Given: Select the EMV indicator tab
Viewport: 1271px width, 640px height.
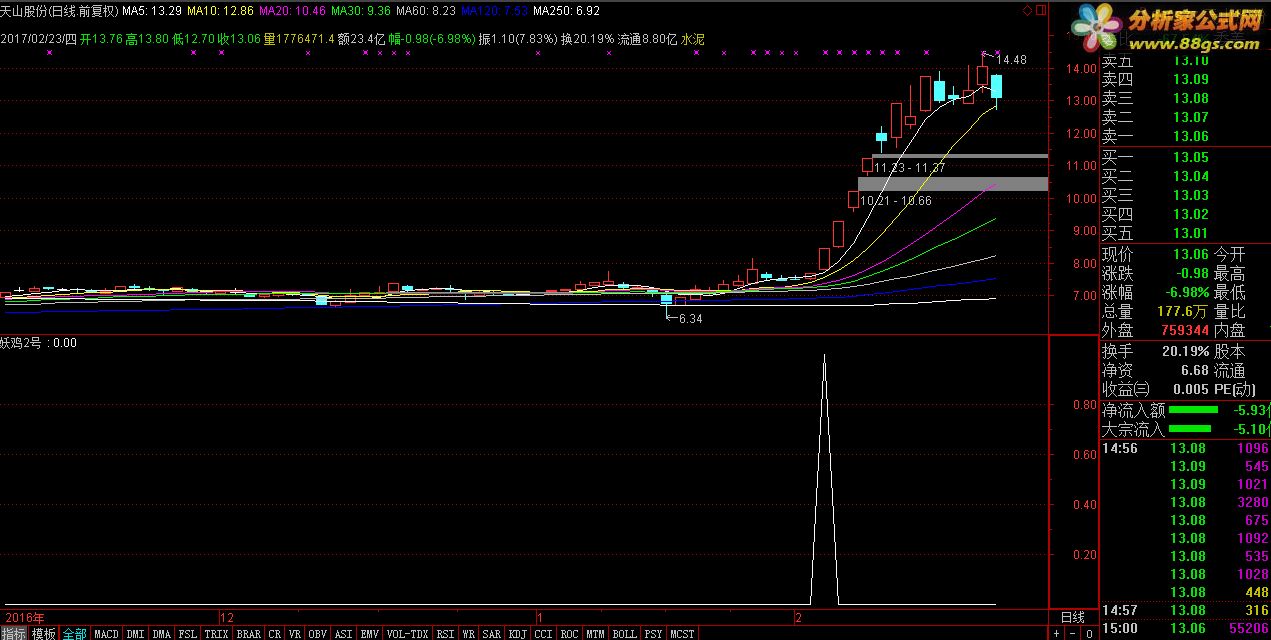Looking at the screenshot, I should point(370,634).
